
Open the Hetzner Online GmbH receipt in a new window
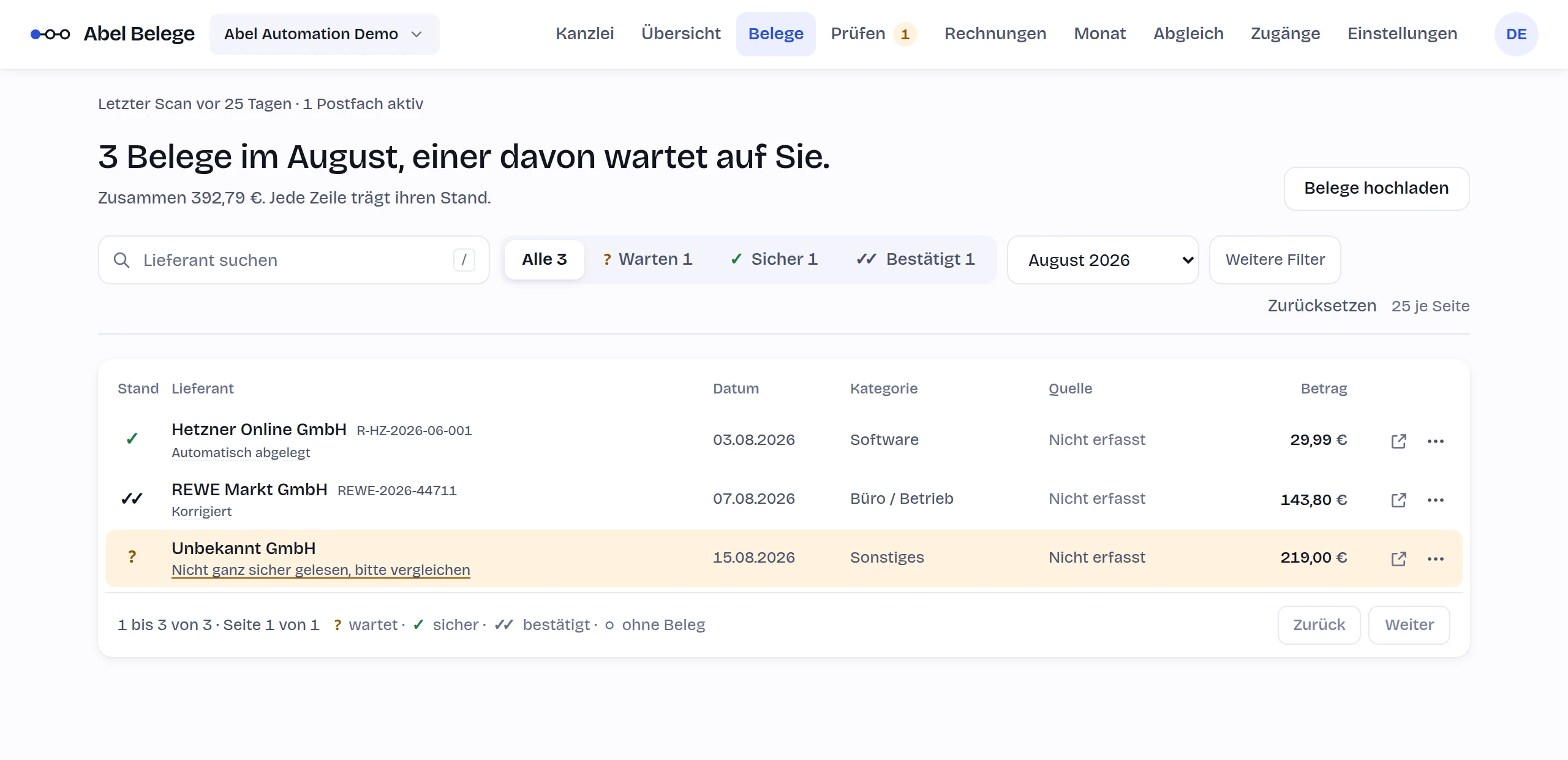click(1398, 441)
